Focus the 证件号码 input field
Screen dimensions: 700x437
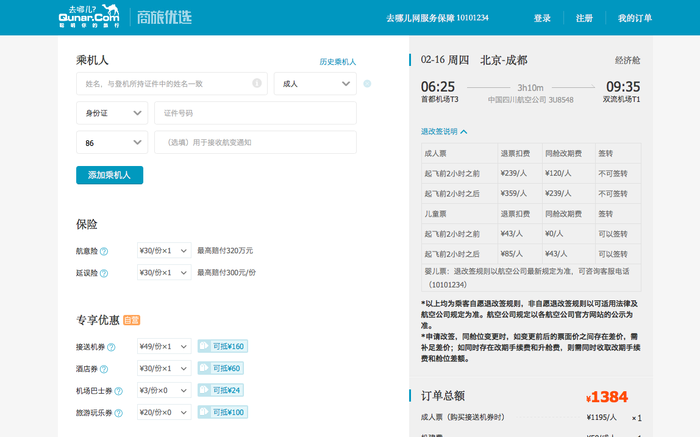(x=255, y=113)
